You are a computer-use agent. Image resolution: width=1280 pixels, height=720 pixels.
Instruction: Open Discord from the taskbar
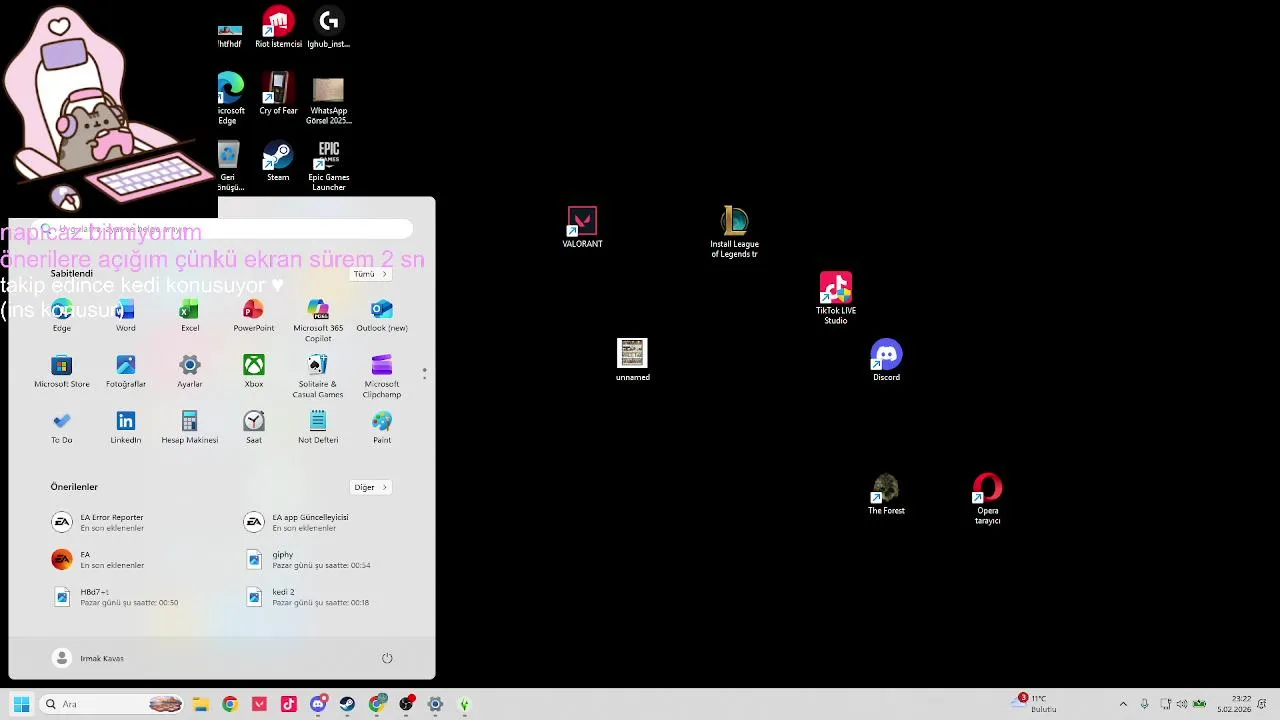pos(318,704)
